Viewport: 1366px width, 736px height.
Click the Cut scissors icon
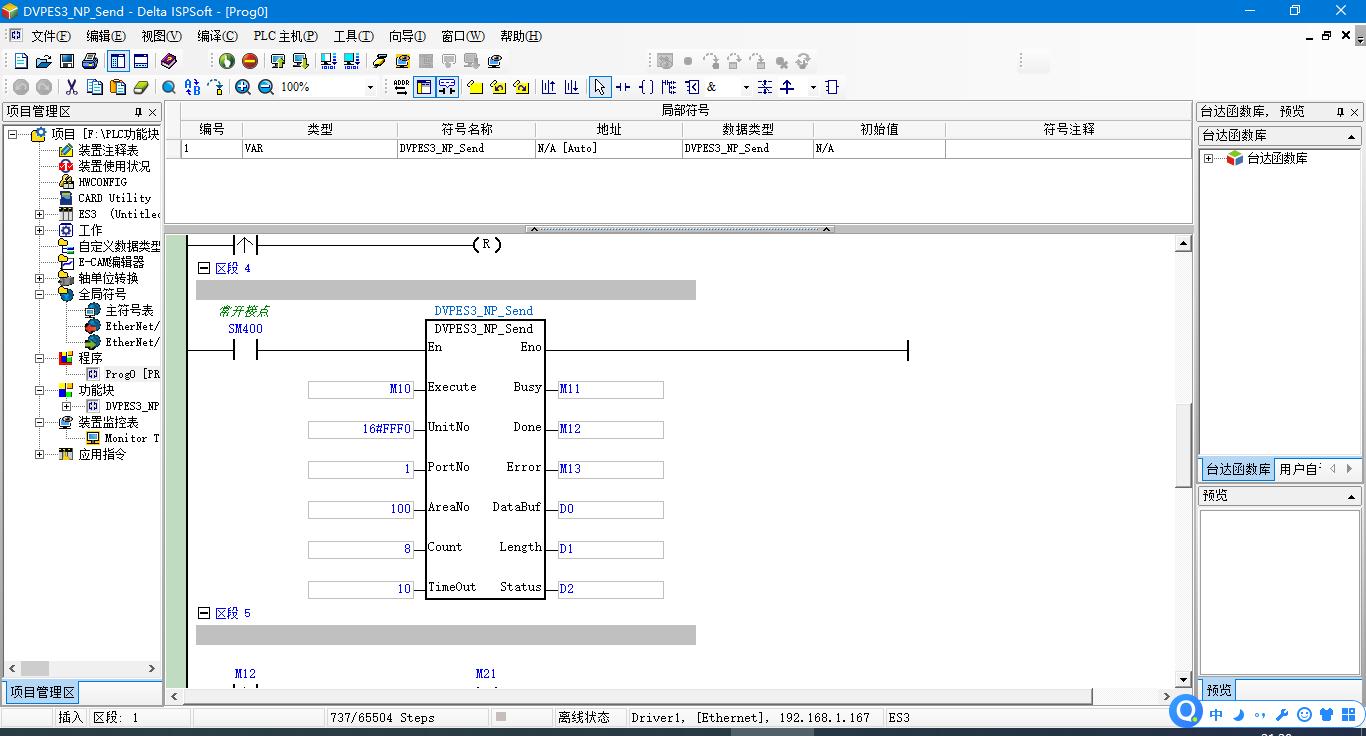tap(71, 87)
